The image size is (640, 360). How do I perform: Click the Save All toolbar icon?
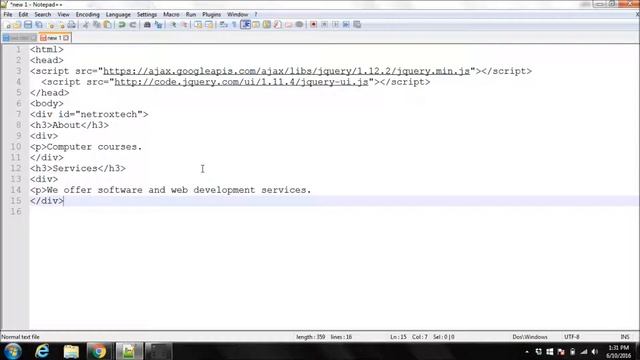[39, 25]
